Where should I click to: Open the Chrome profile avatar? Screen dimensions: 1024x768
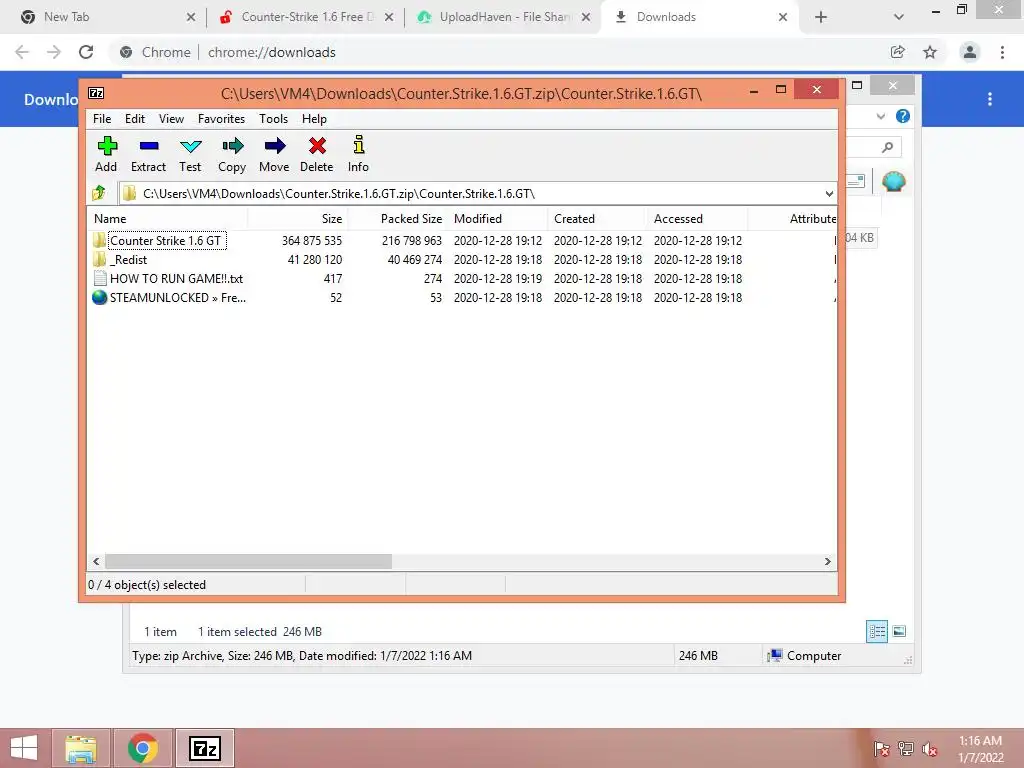970,52
